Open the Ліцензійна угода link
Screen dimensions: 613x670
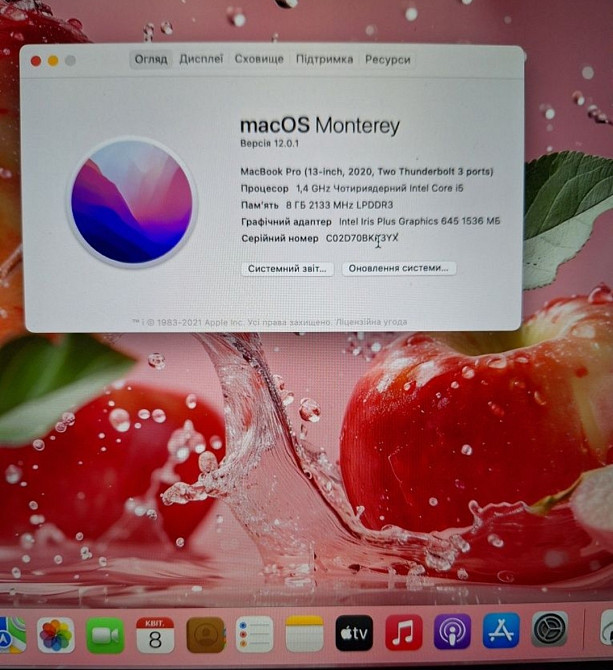coord(371,322)
